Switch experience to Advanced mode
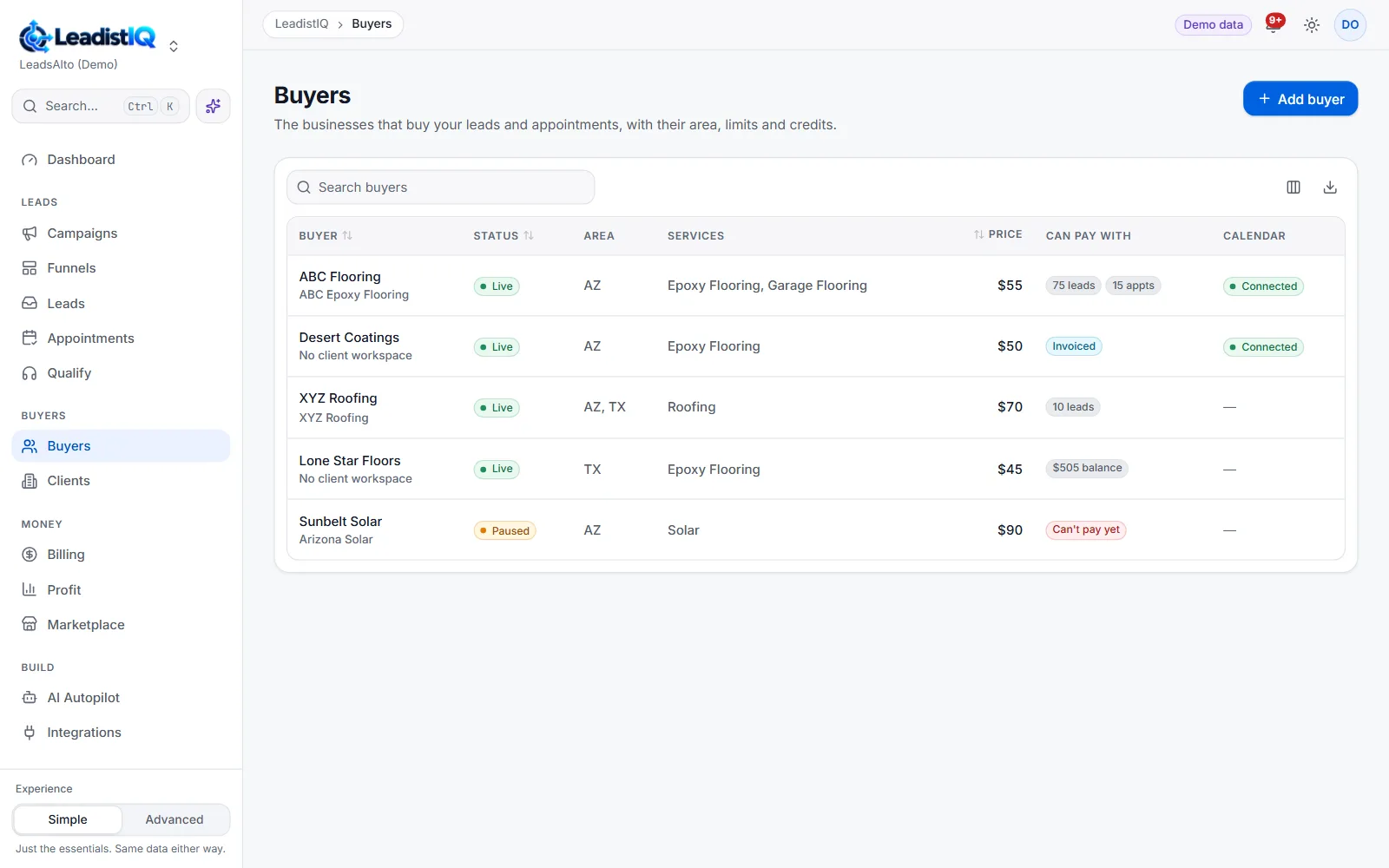 tap(174, 819)
